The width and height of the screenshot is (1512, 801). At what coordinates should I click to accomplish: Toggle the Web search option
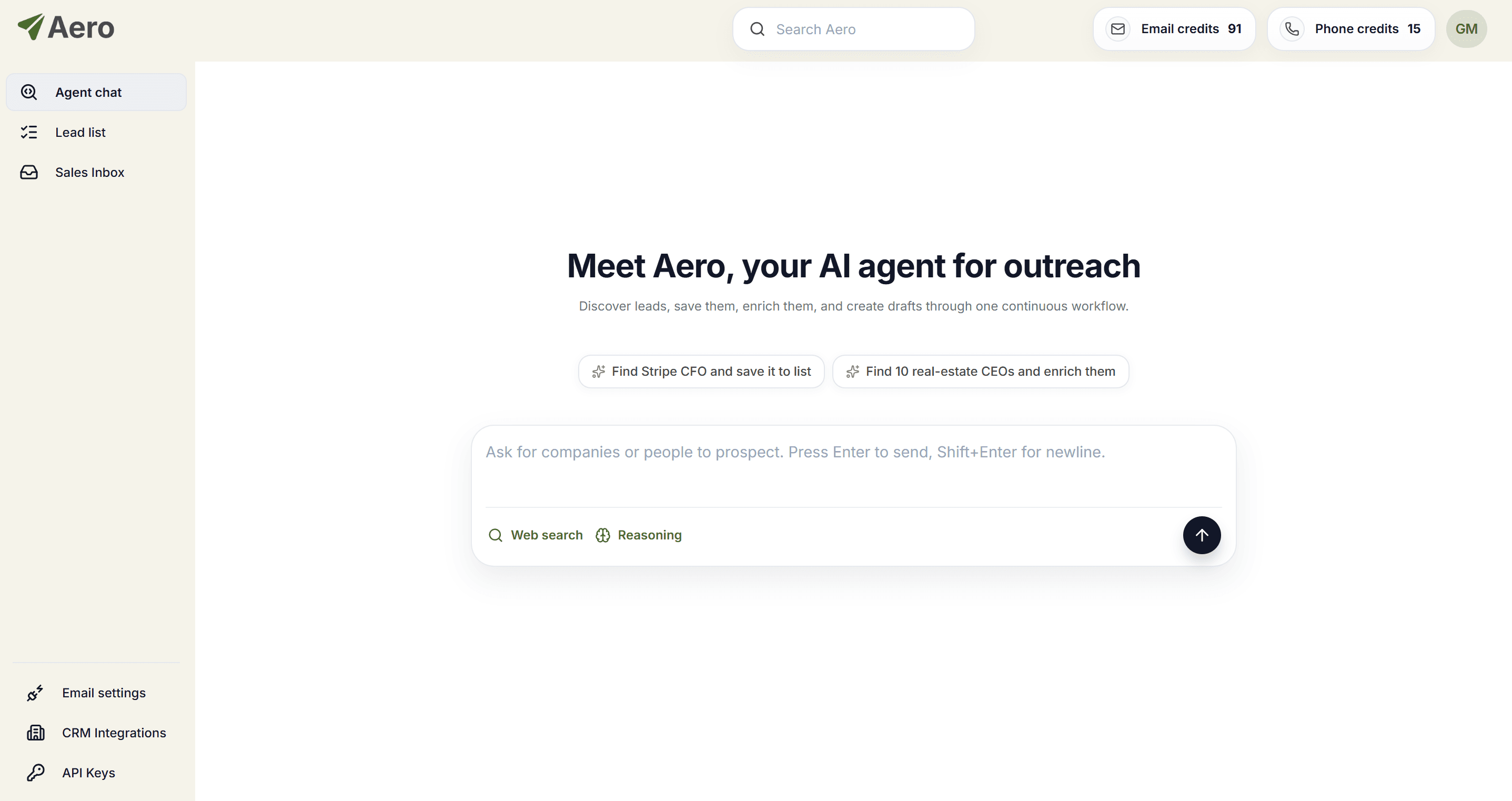point(536,535)
